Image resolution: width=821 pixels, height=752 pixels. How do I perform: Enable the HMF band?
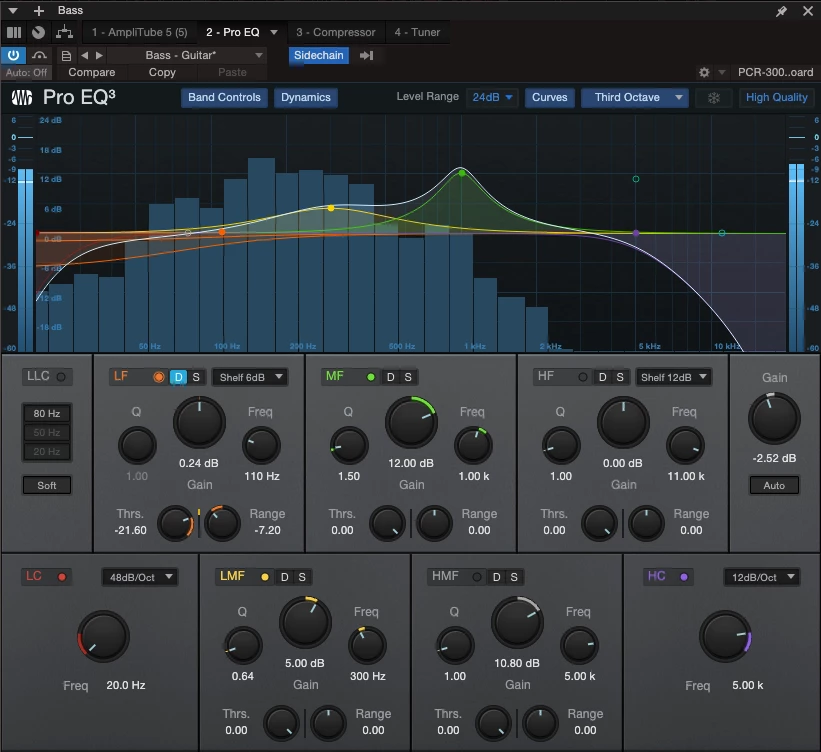click(x=476, y=577)
